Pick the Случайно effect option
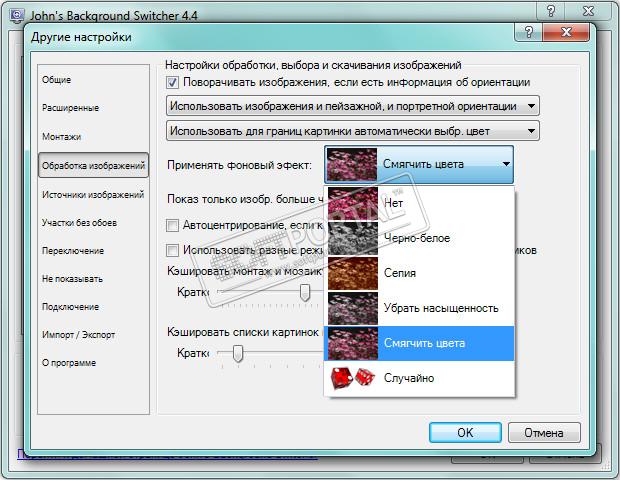620x480 pixels. [x=419, y=378]
